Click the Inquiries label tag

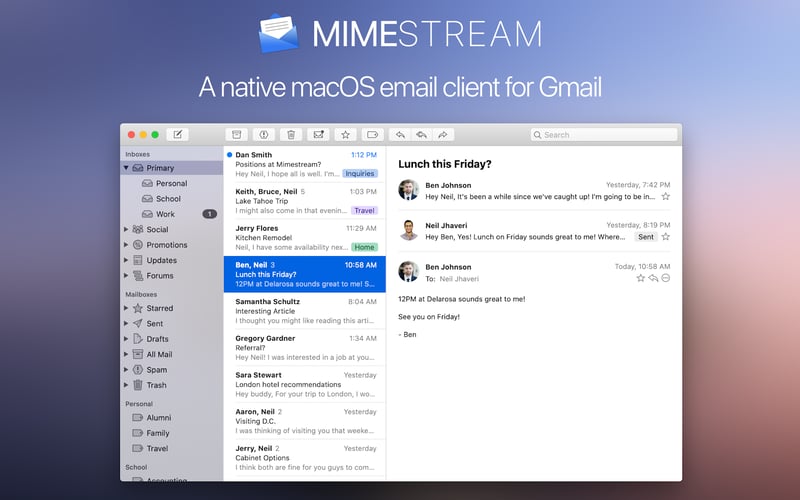[360, 173]
